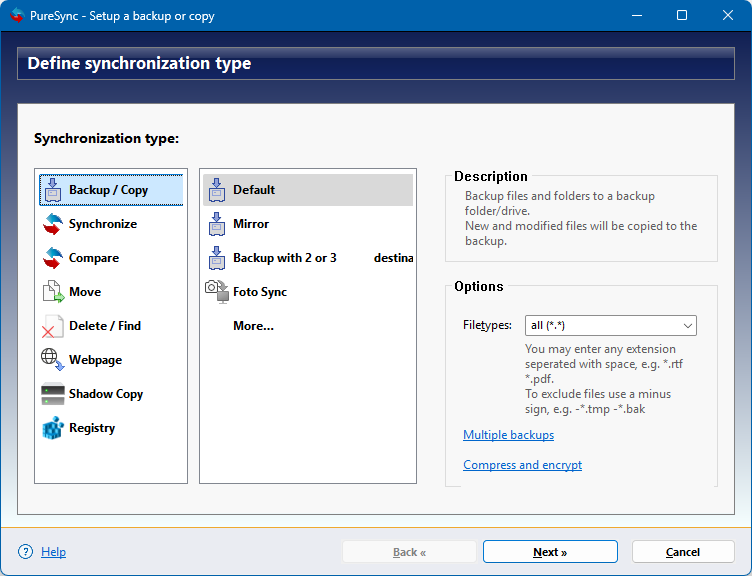
Task: Select the Move type label
Action: coord(85,292)
